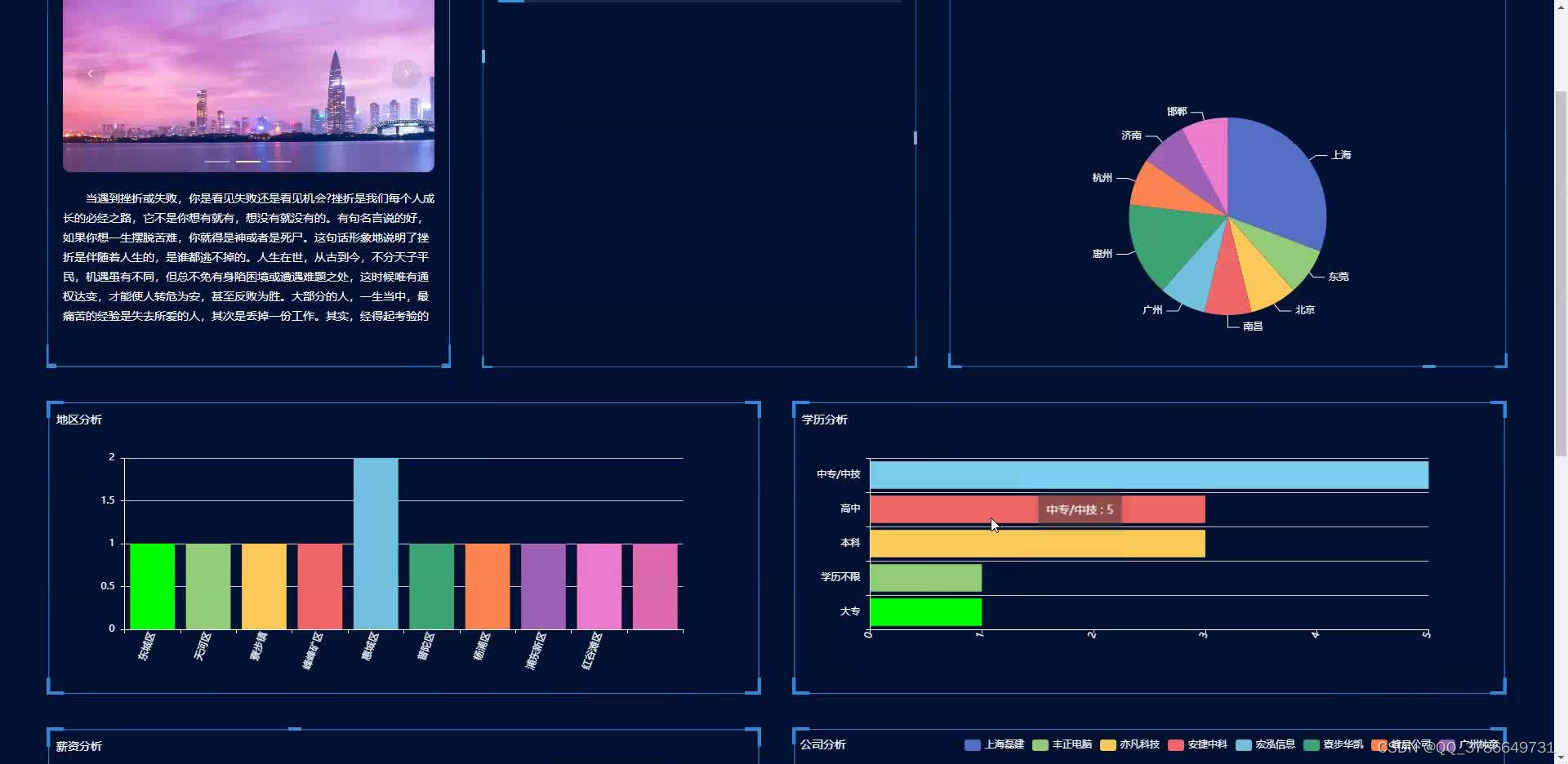Toggle the 亦凡科技 legend item
Viewport: 1568px width, 764px height.
tap(1129, 744)
